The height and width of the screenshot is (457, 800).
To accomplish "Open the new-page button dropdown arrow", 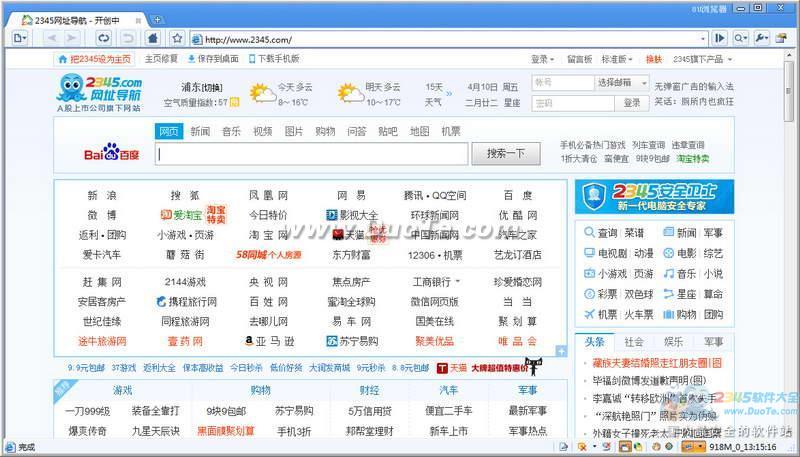I will pos(25,38).
